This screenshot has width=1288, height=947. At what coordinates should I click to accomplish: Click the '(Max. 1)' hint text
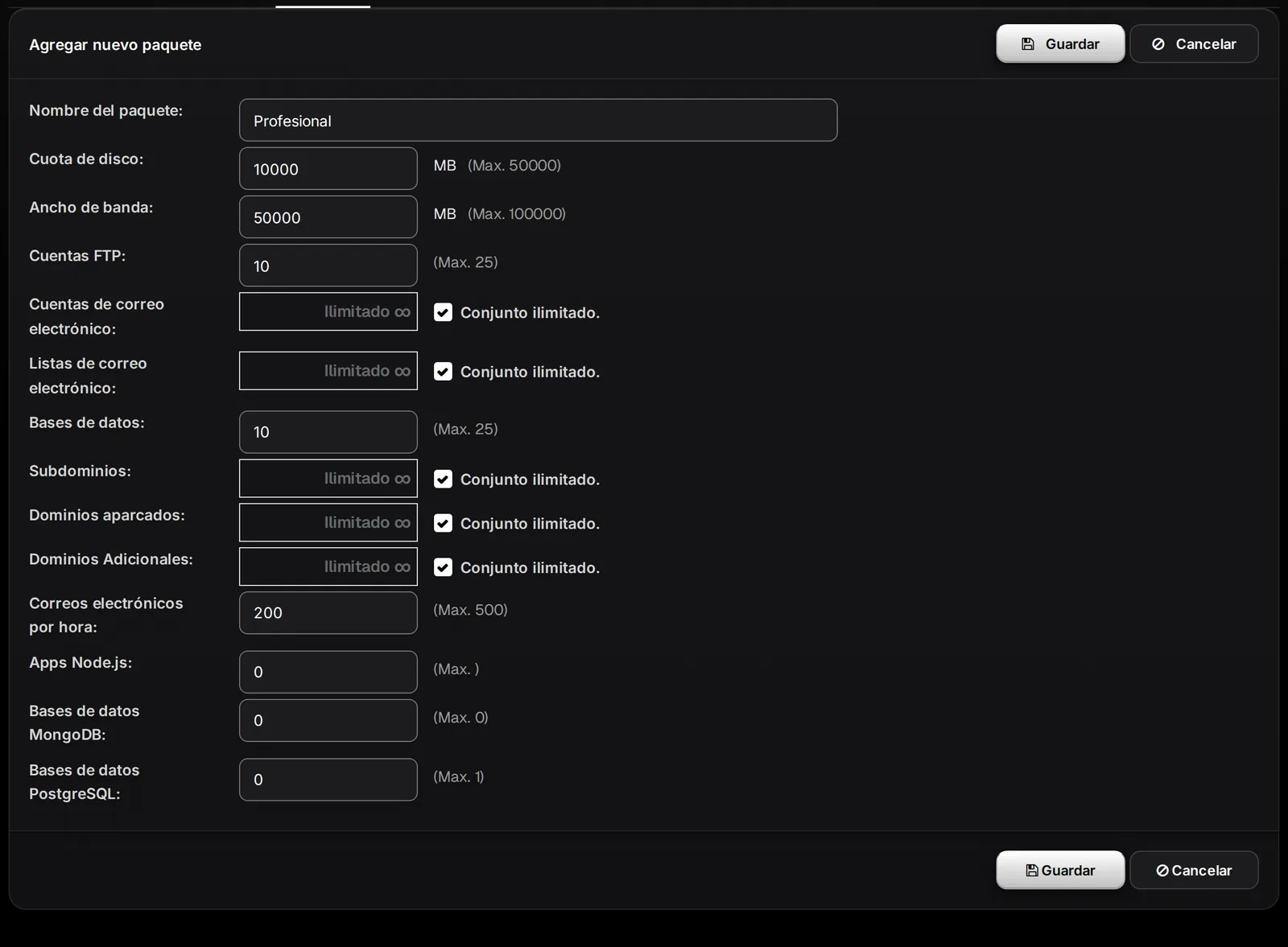pos(459,776)
